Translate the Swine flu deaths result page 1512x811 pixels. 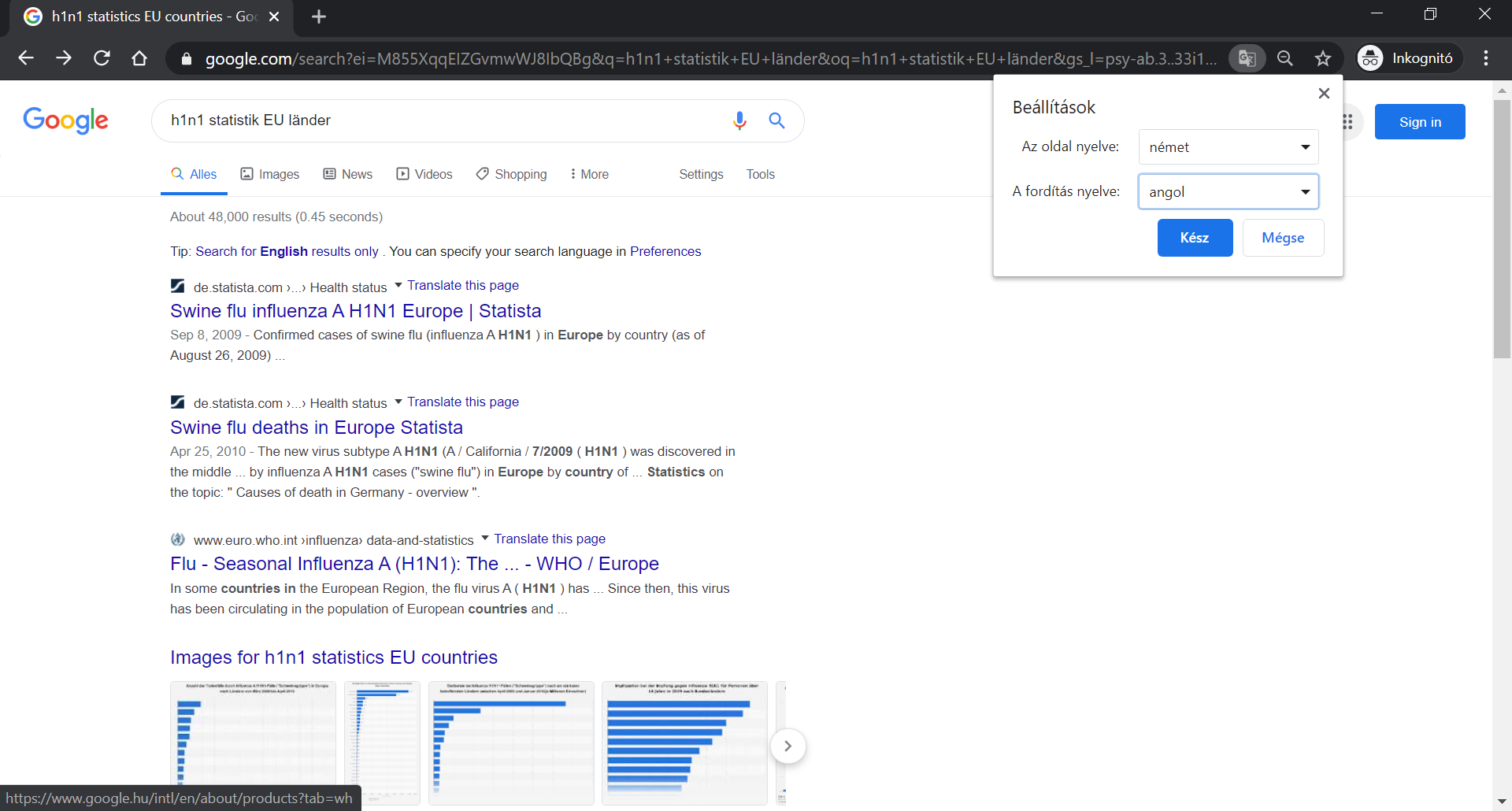coord(463,402)
